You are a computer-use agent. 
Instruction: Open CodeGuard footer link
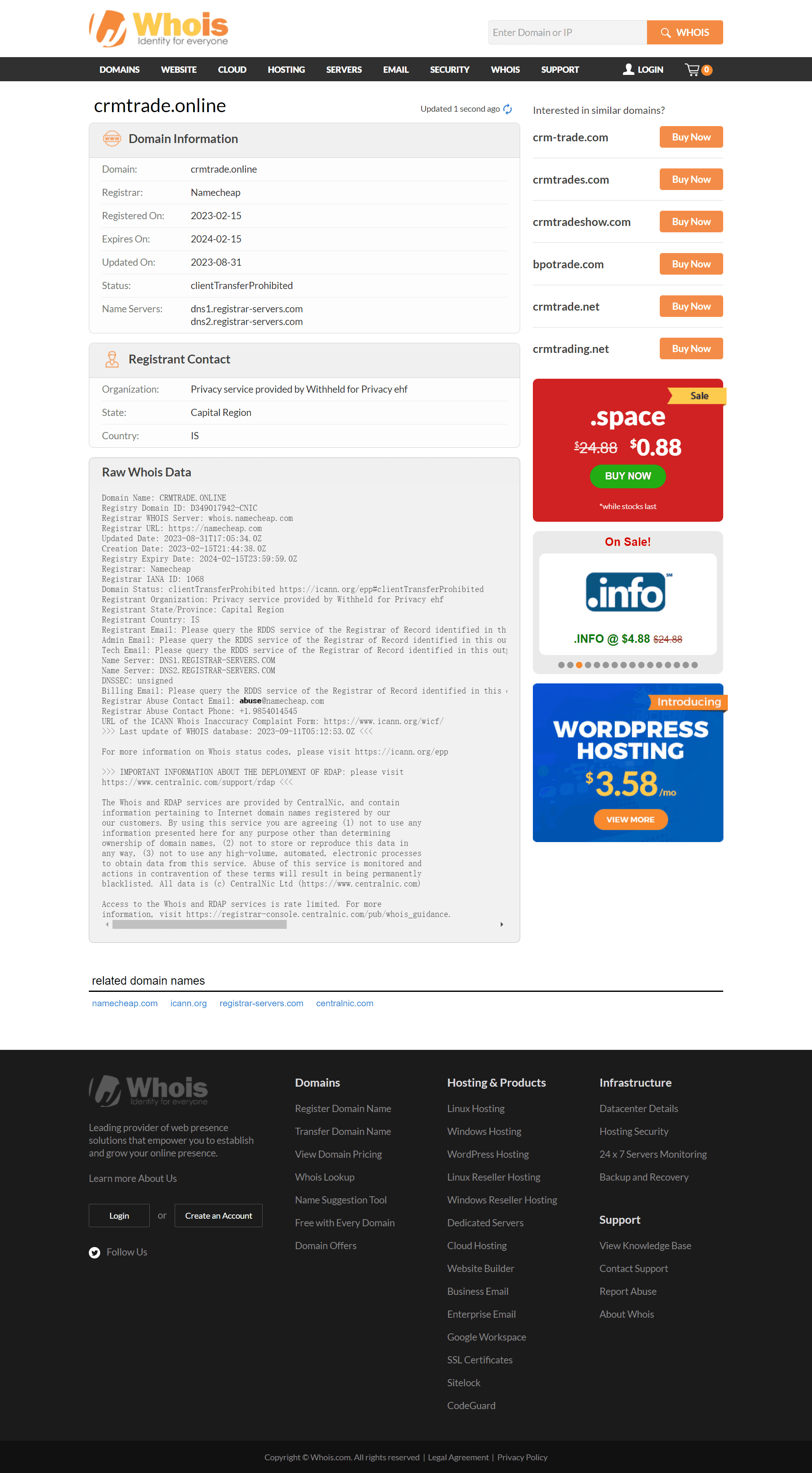click(471, 1406)
